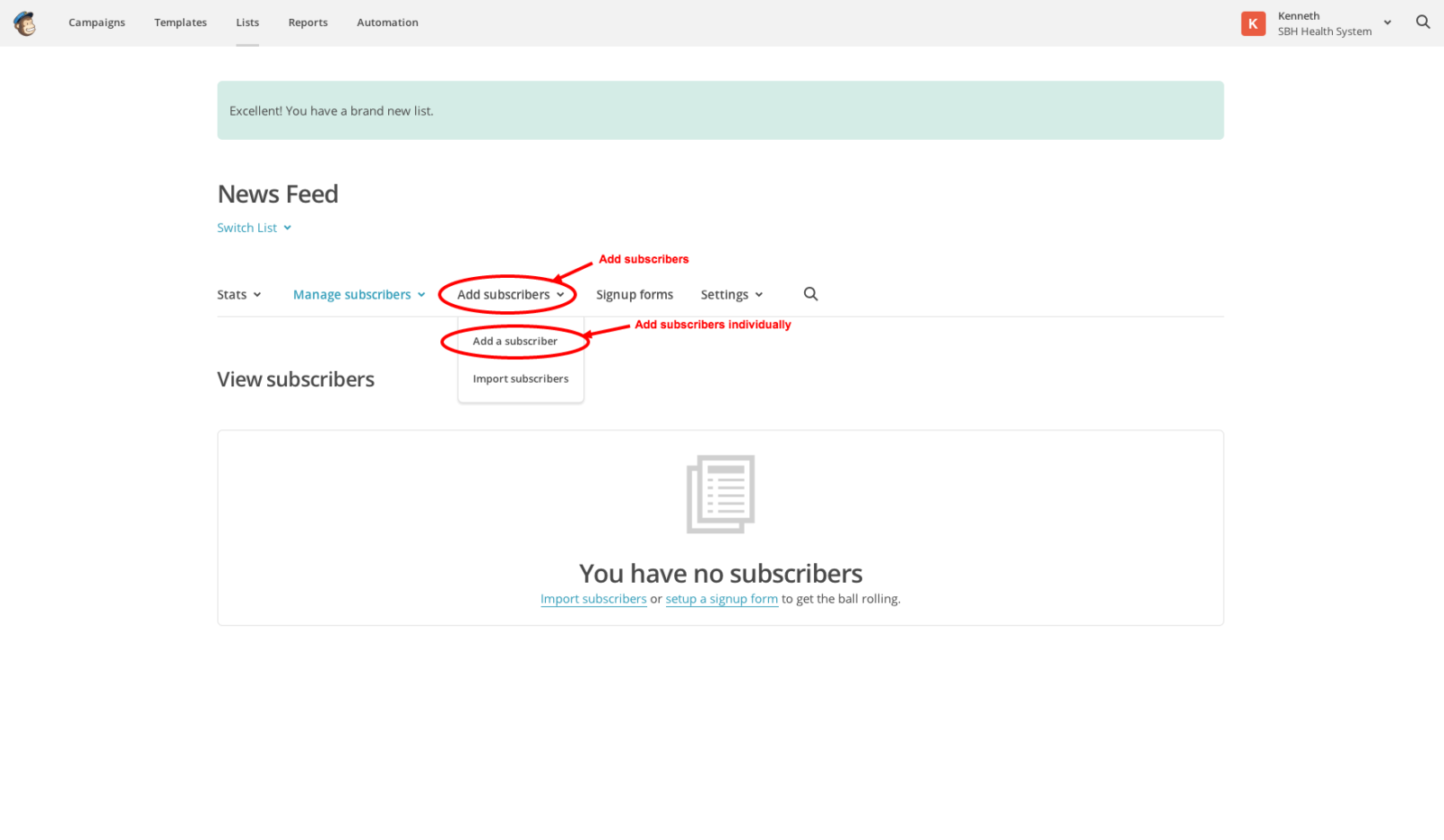Image resolution: width=1444 pixels, height=840 pixels.
Task: Open the Templates tab
Action: point(180,23)
